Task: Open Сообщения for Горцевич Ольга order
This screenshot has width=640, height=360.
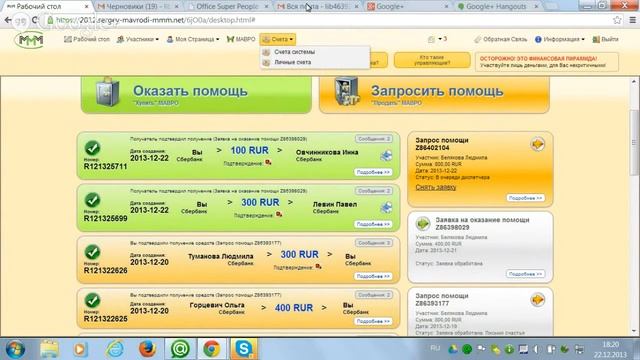Action: pos(373,295)
